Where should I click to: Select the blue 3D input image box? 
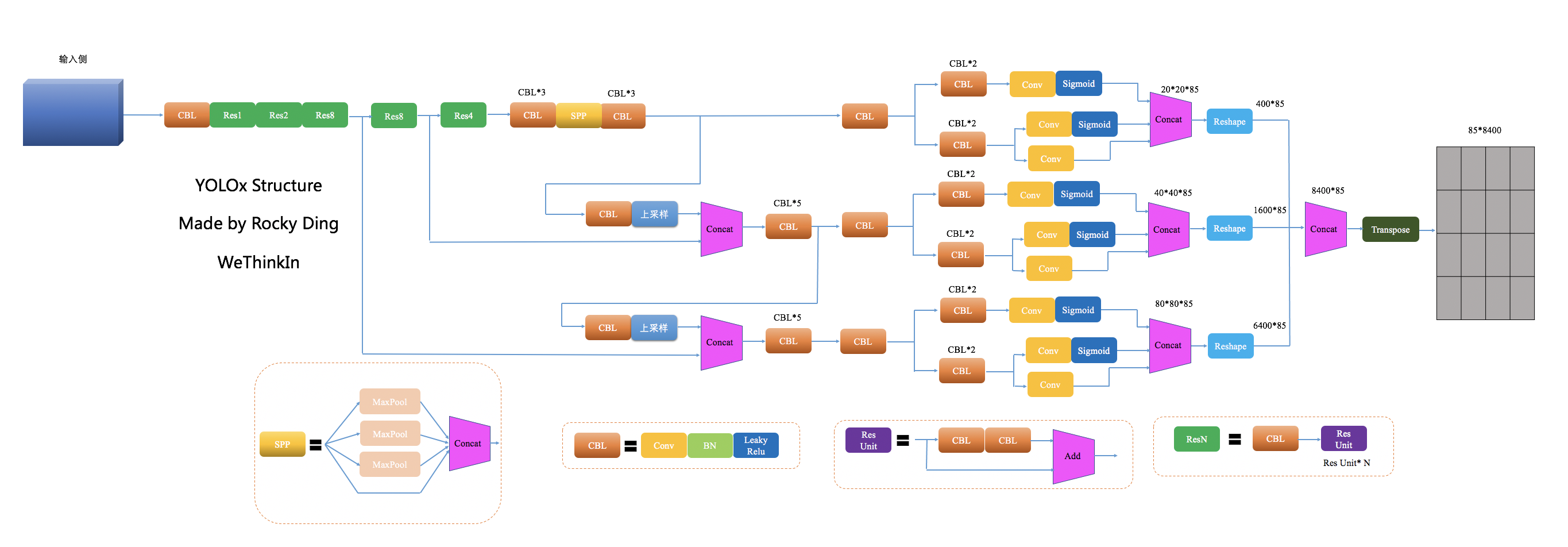pyautogui.click(x=73, y=112)
